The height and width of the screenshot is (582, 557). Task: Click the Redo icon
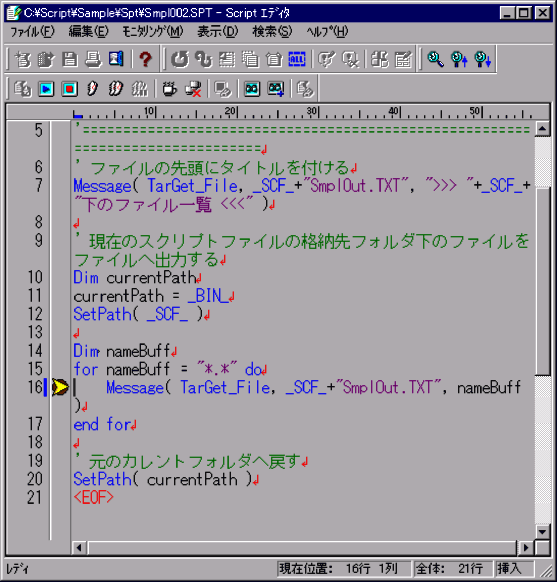click(x=204, y=59)
